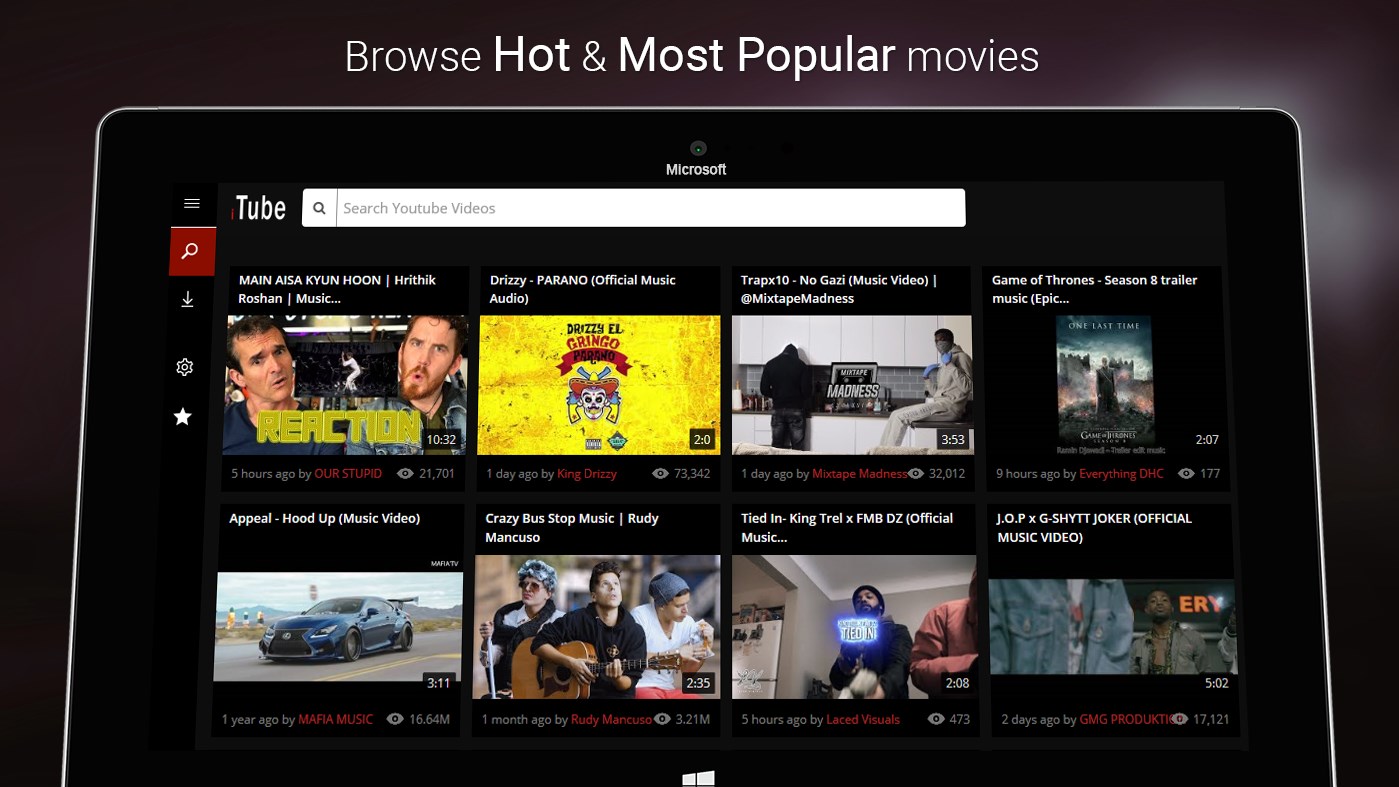Click the 2:35 duration badge
Screen dimensions: 1399x787
698,683
